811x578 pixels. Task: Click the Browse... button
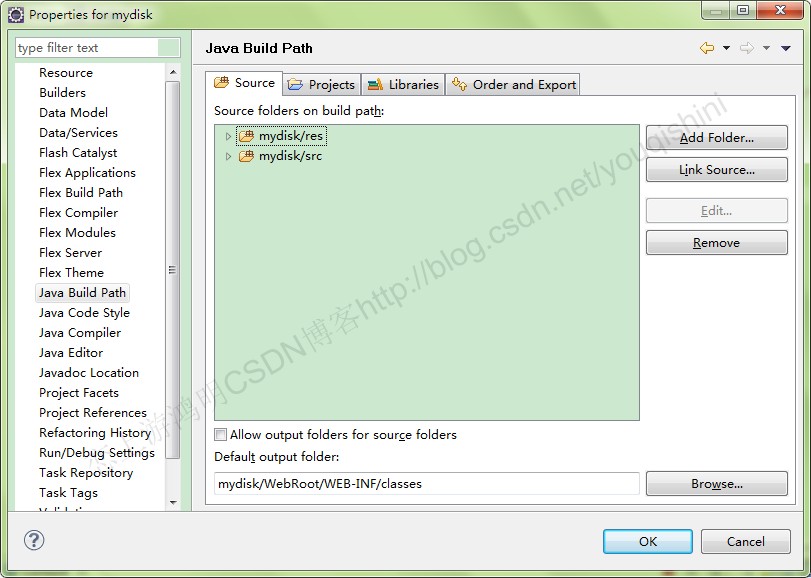point(716,483)
